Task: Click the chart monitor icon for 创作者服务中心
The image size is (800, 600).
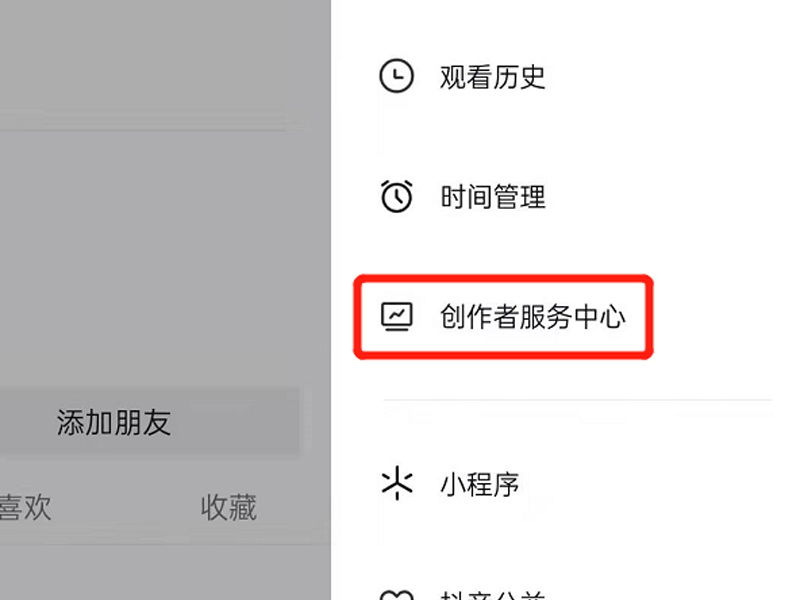Action: click(396, 317)
